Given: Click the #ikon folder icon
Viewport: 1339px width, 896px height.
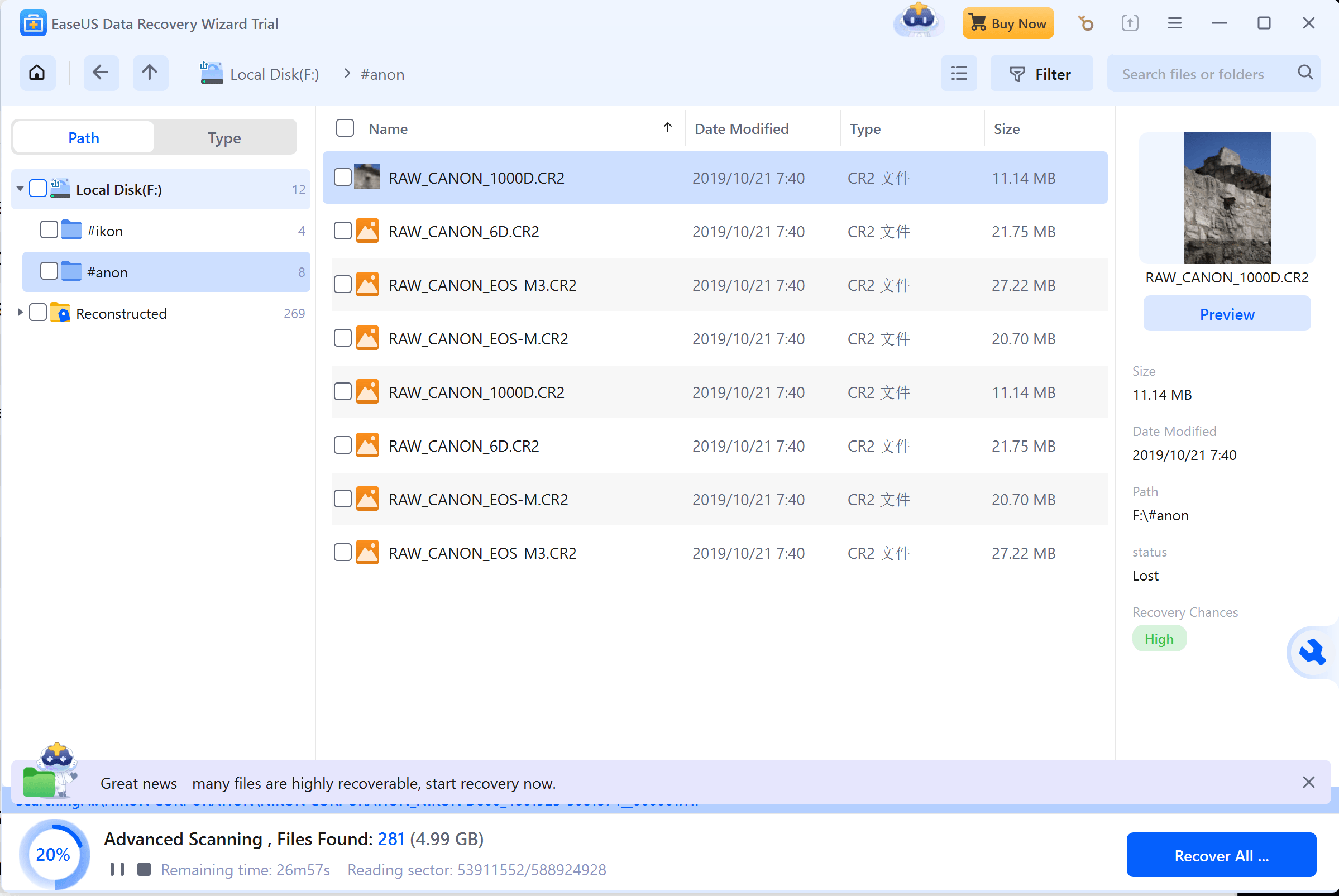Looking at the screenshot, I should [71, 231].
